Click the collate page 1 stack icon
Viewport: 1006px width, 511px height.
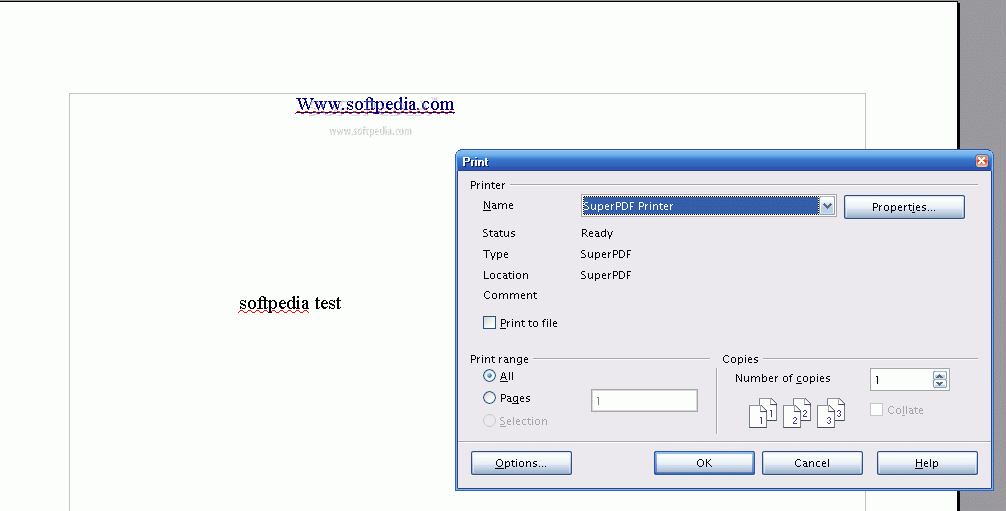763,413
